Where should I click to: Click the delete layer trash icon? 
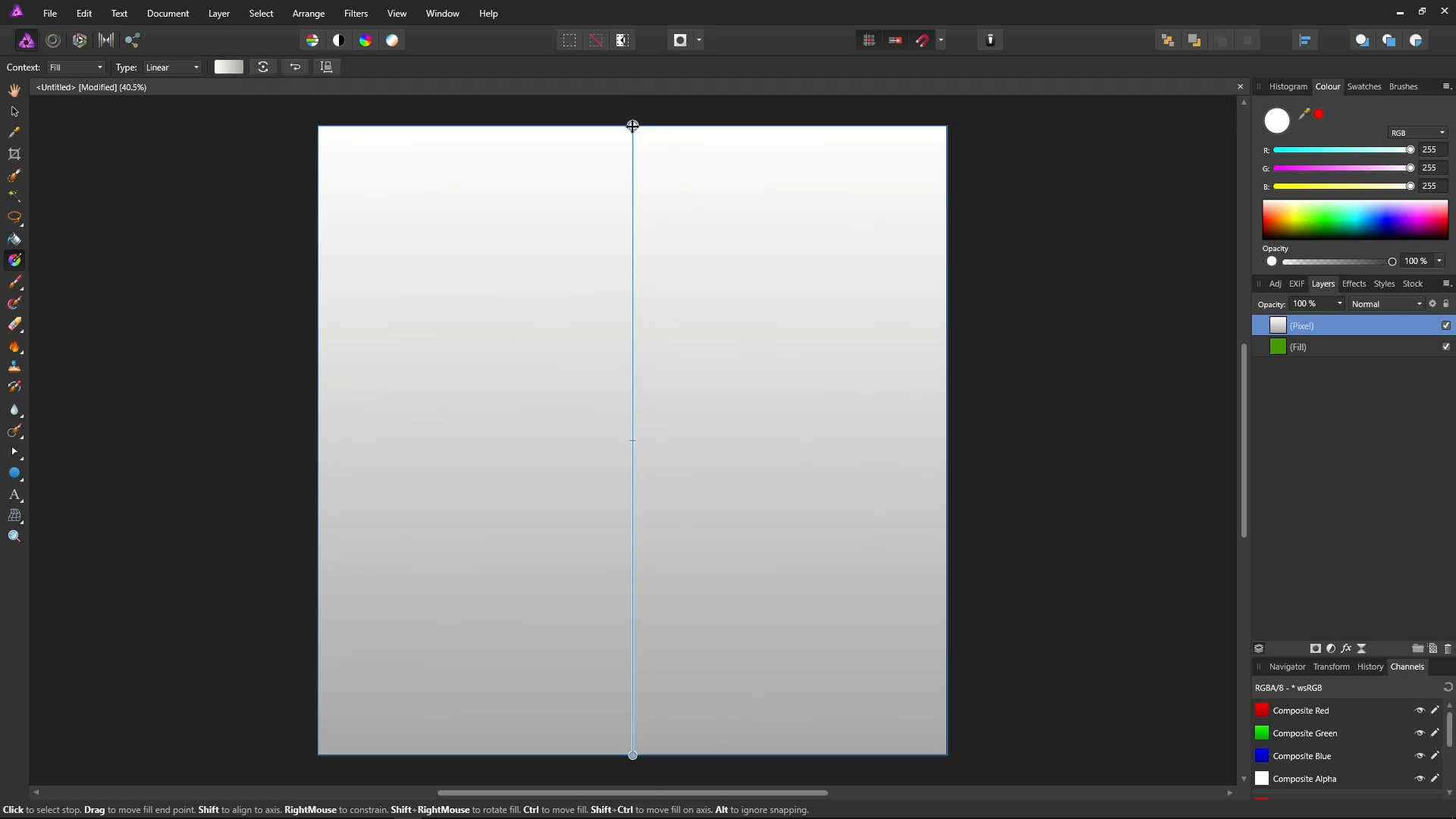[x=1448, y=648]
